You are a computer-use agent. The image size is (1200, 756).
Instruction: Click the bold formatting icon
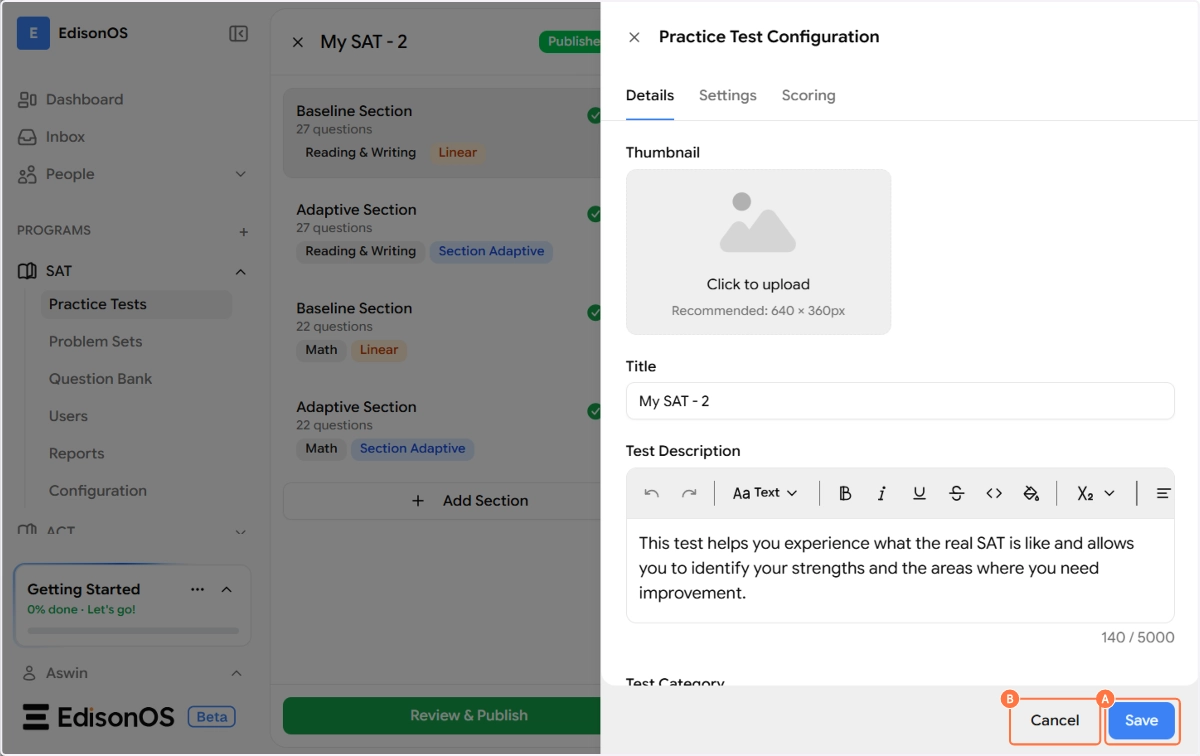click(x=845, y=493)
